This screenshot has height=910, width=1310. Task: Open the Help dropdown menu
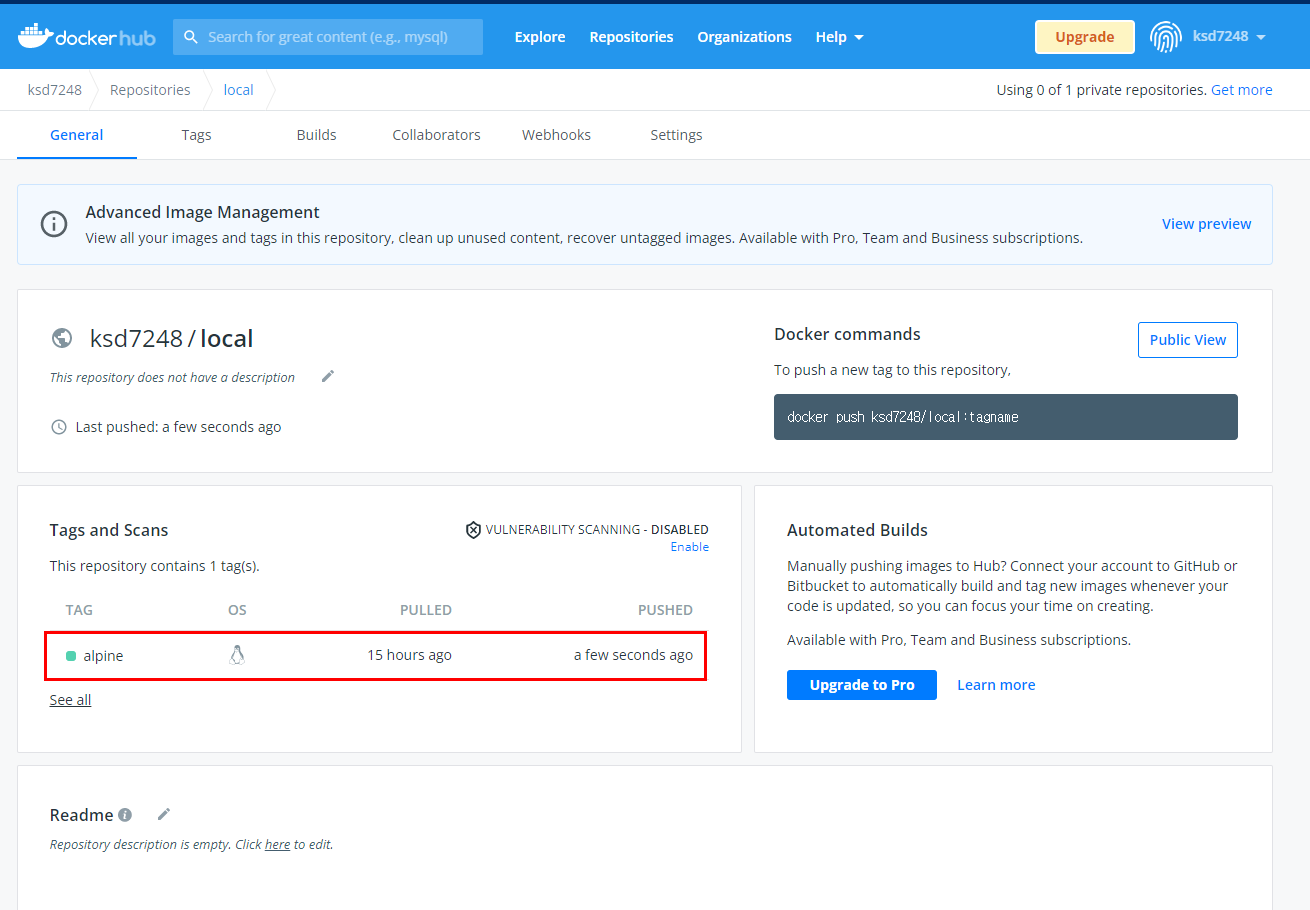(839, 37)
